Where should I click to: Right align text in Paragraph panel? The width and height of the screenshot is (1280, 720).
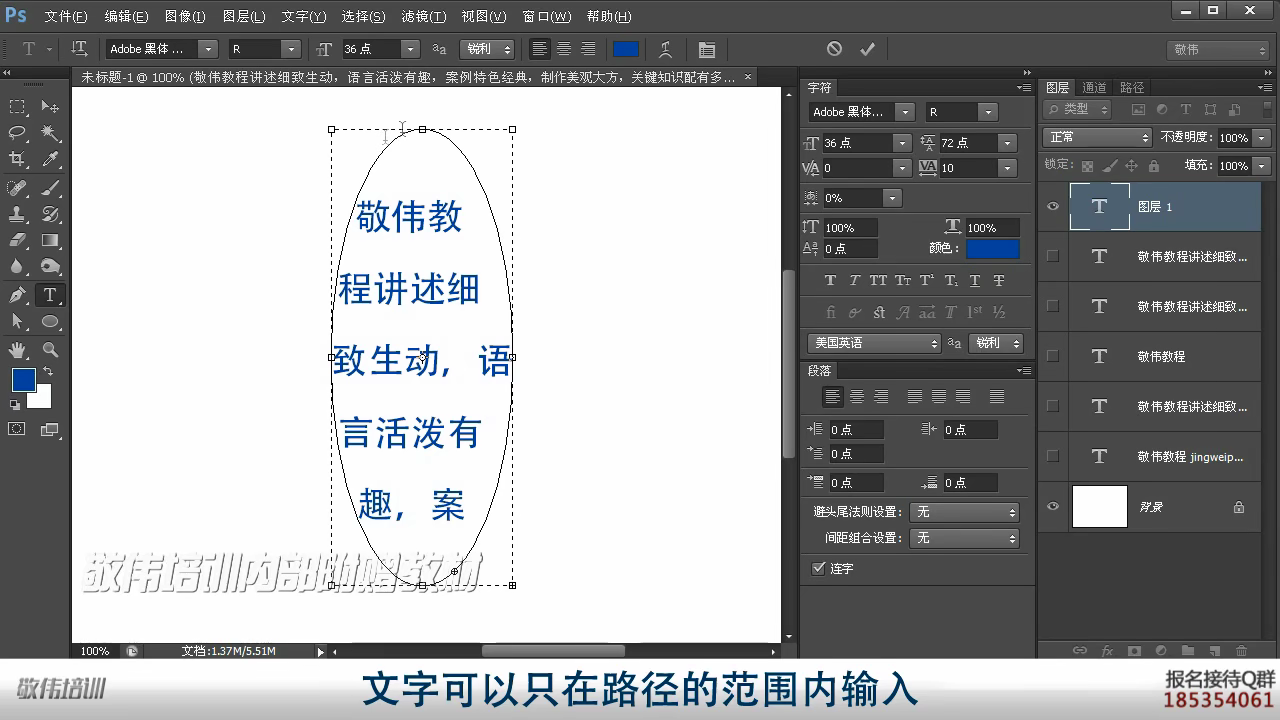click(881, 398)
